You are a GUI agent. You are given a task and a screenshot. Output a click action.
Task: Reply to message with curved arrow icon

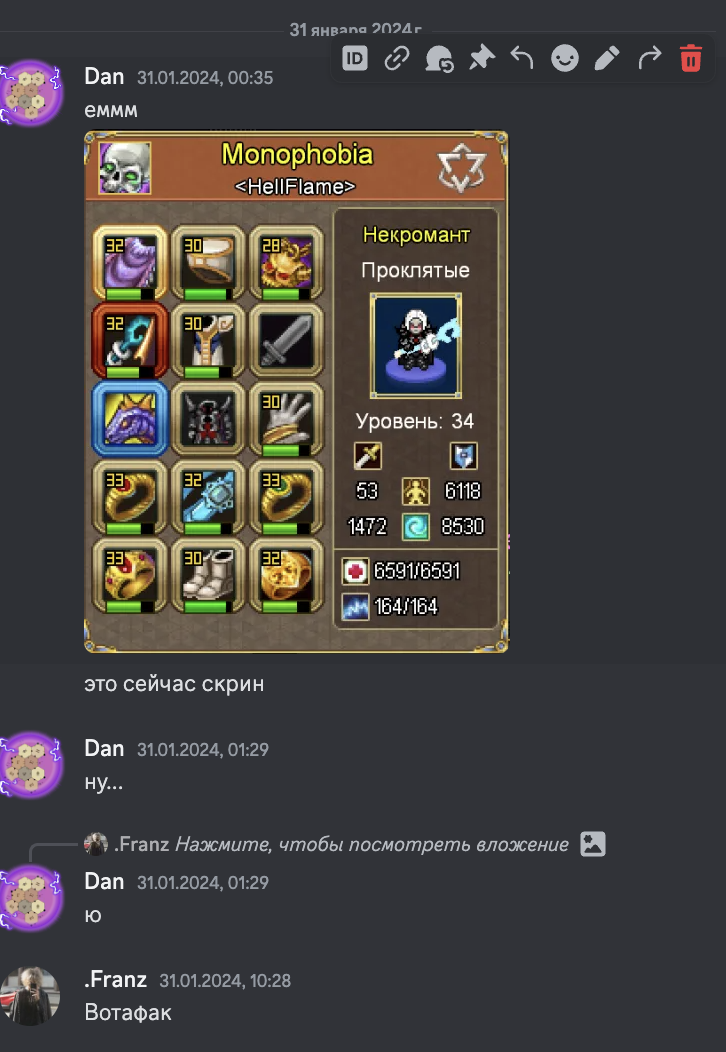pos(522,58)
